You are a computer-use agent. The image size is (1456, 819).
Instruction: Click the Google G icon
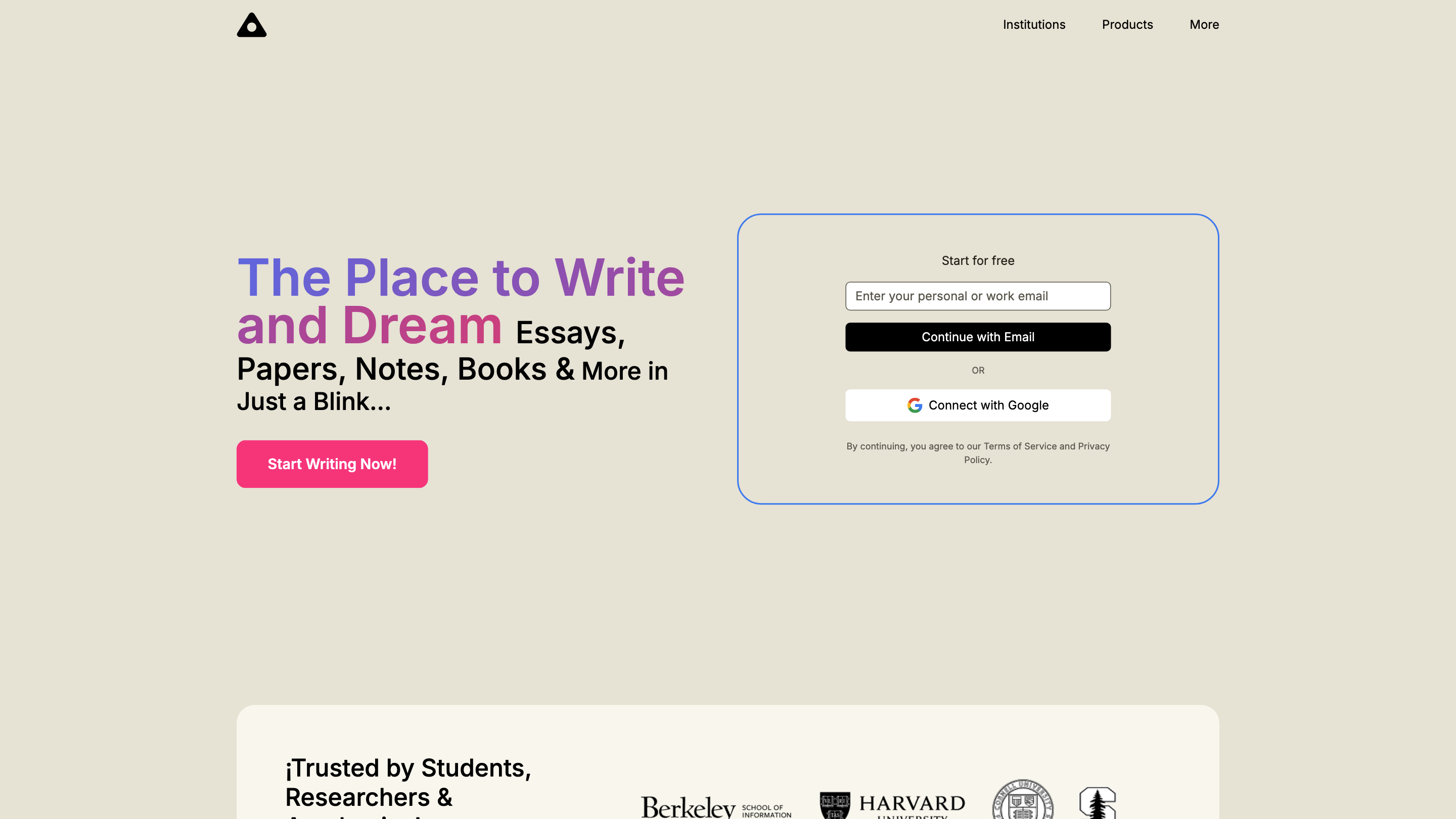pyautogui.click(x=915, y=405)
